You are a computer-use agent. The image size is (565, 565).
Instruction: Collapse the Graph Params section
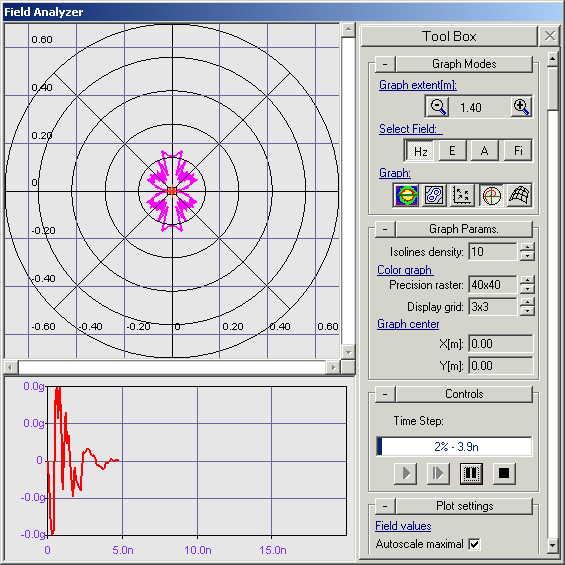tap(385, 229)
